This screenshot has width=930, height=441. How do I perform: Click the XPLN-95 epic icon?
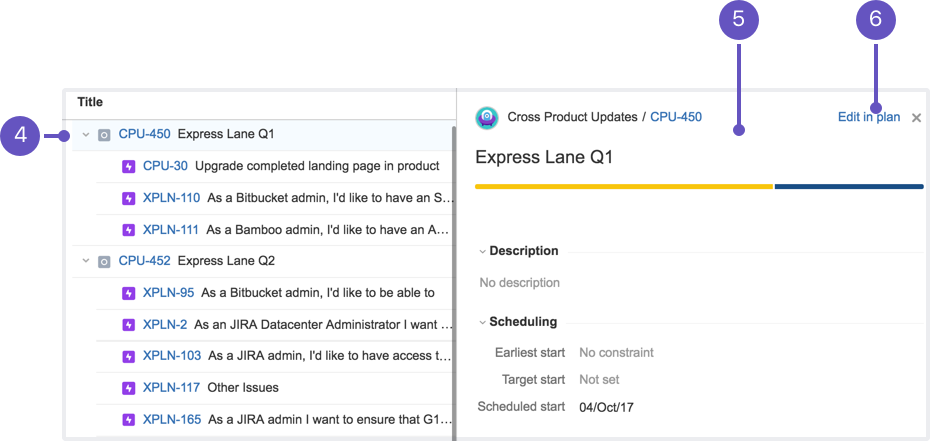coord(128,293)
